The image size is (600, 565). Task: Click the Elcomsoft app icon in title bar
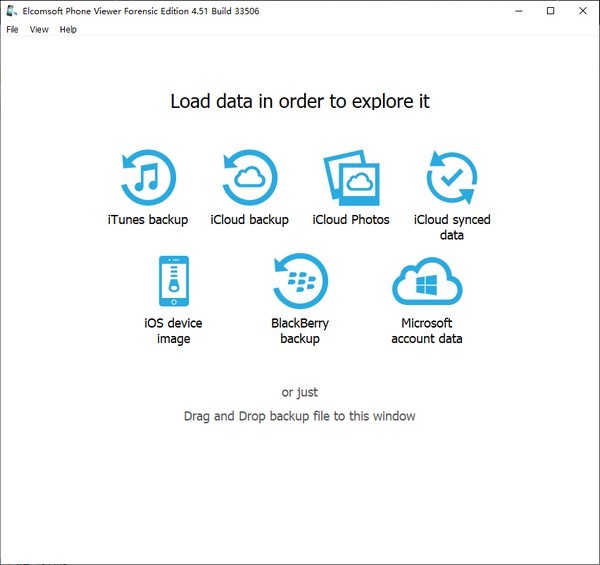point(11,11)
